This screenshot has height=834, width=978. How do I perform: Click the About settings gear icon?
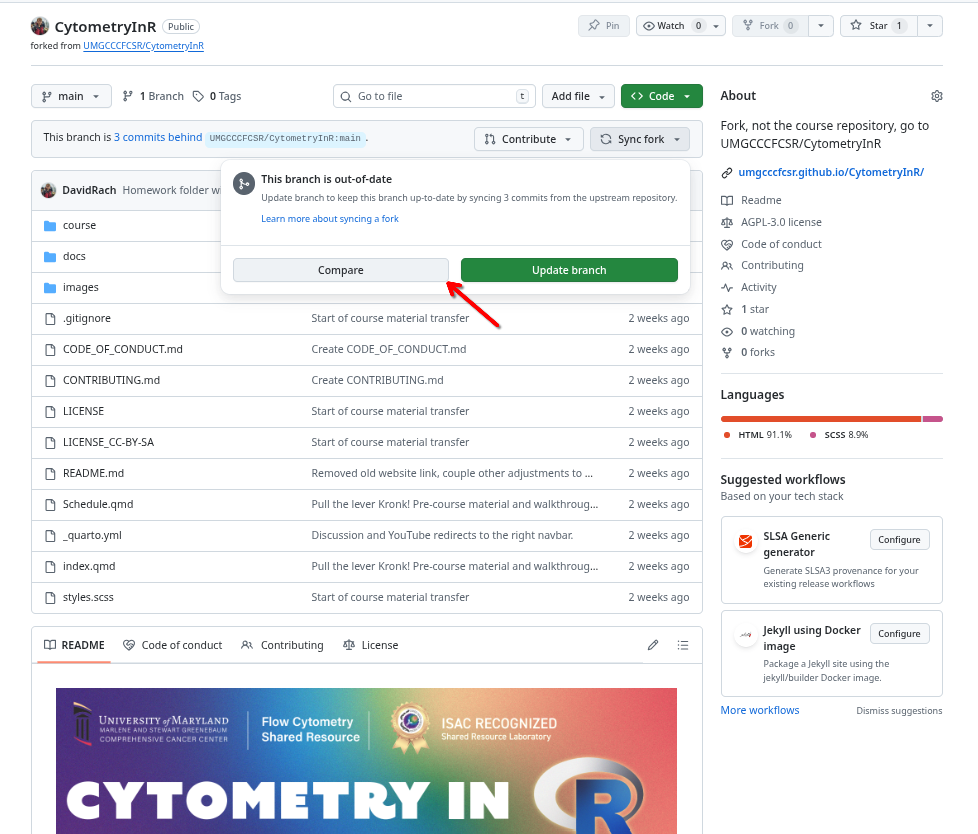point(936,96)
